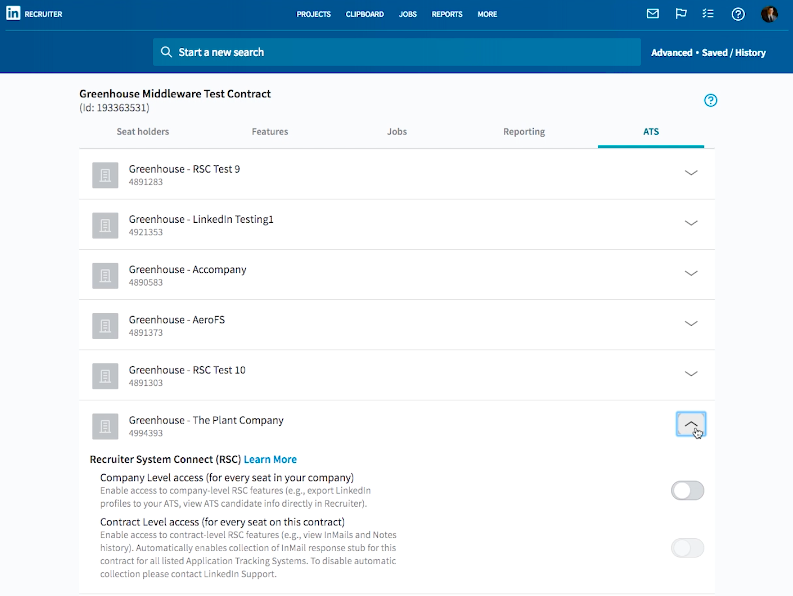The image size is (793, 596).
Task: Collapse The Plant Company row chevron
Action: point(691,424)
